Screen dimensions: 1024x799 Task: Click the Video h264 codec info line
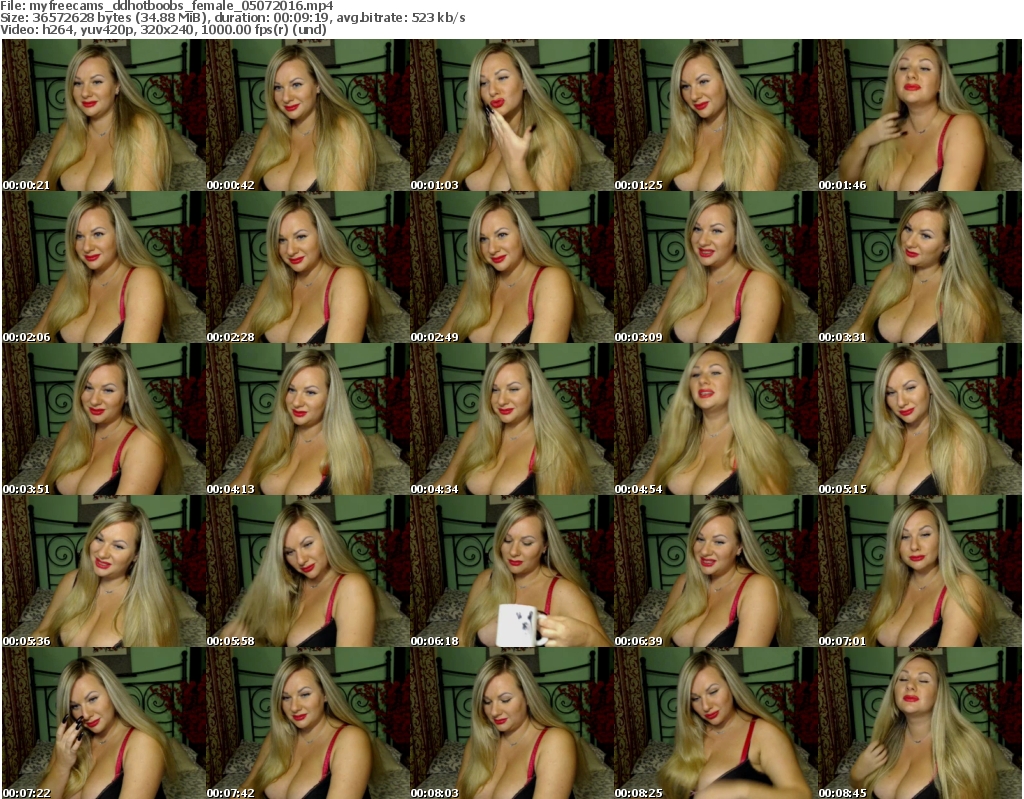coord(163,29)
